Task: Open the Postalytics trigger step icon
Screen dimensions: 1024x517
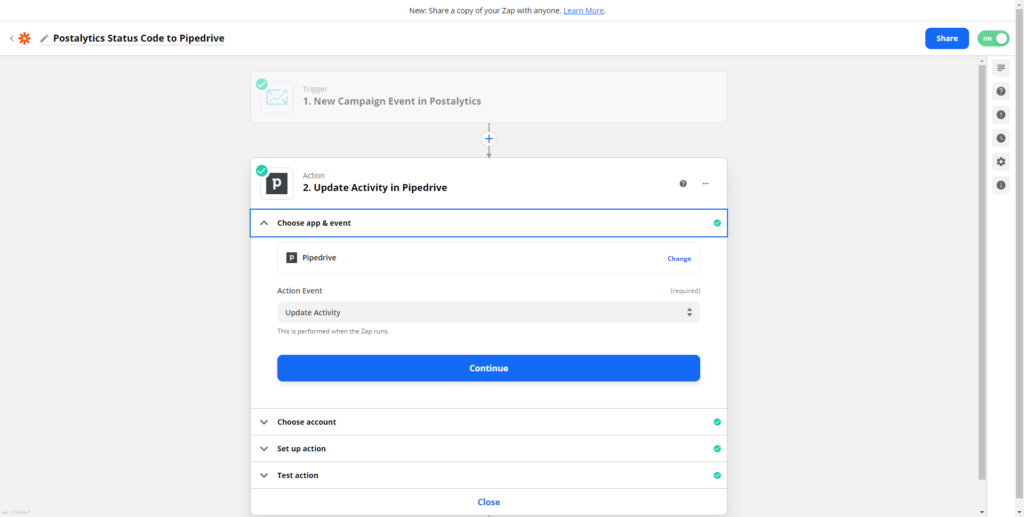Action: pyautogui.click(x=276, y=97)
